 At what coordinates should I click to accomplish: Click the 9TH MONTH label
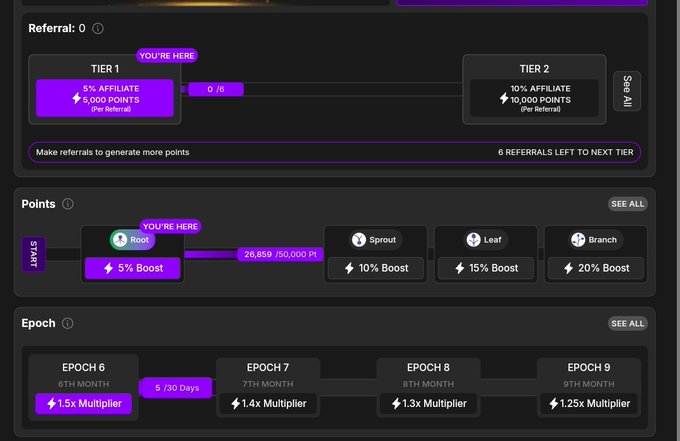point(589,384)
